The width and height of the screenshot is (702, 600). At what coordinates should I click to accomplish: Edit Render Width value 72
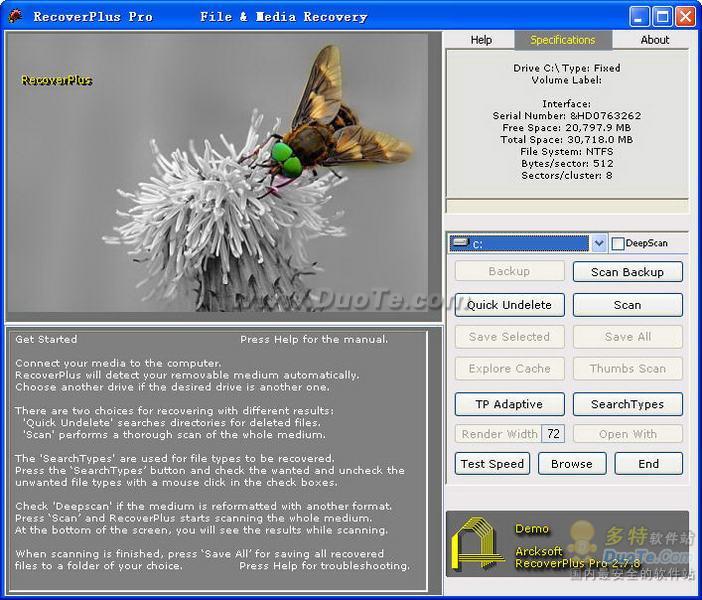pyautogui.click(x=553, y=434)
